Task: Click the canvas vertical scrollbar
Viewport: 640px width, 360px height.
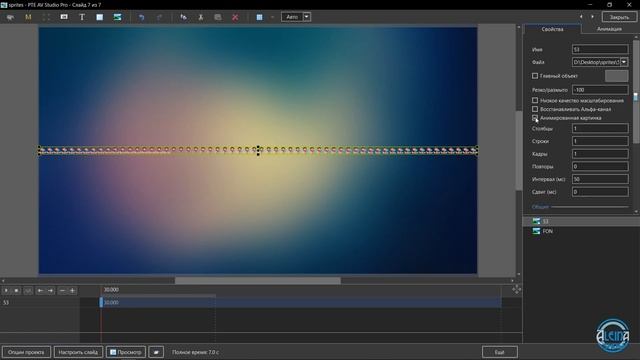Action: point(519,150)
